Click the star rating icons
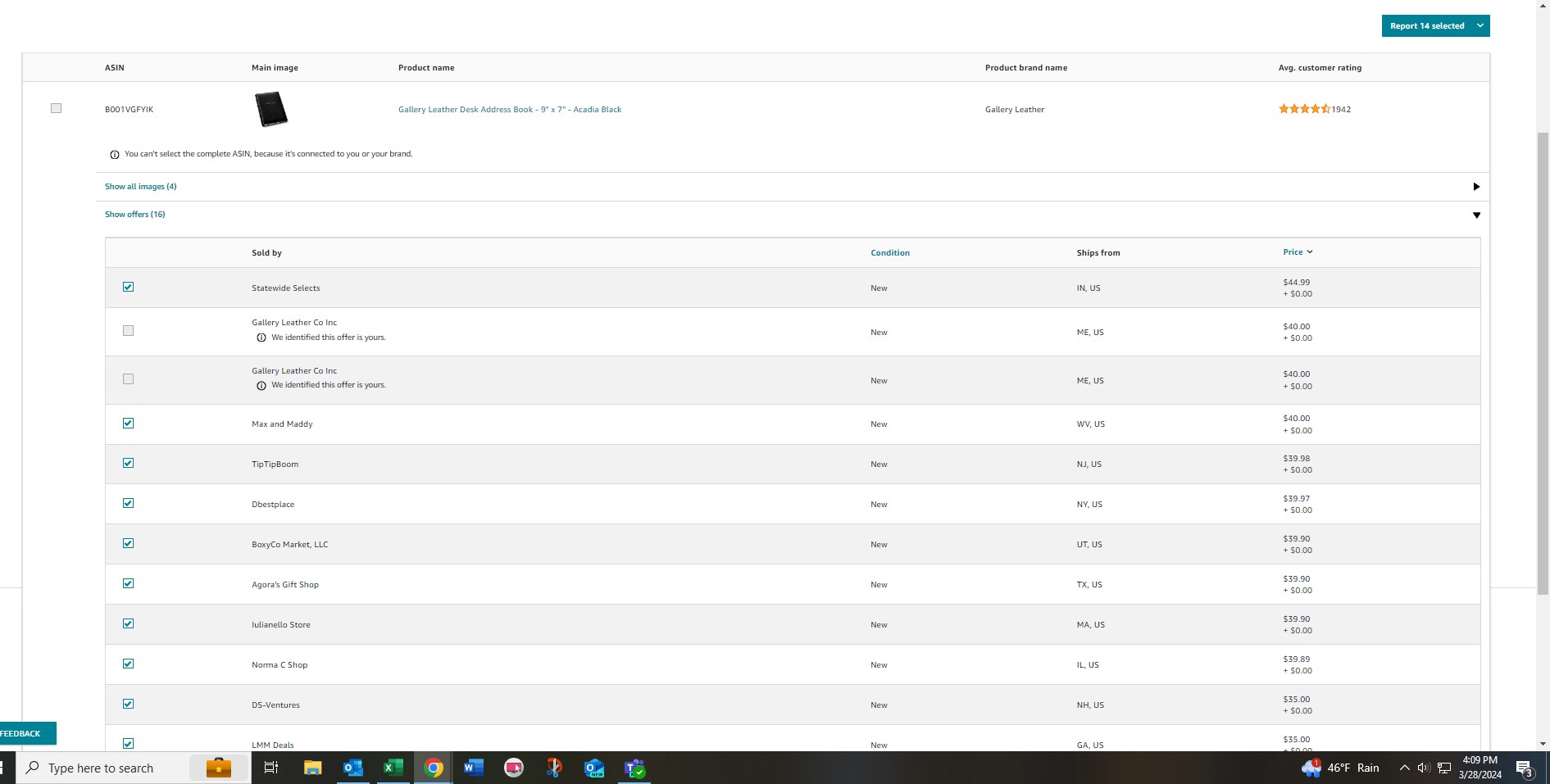This screenshot has width=1550, height=784. 1304,109
